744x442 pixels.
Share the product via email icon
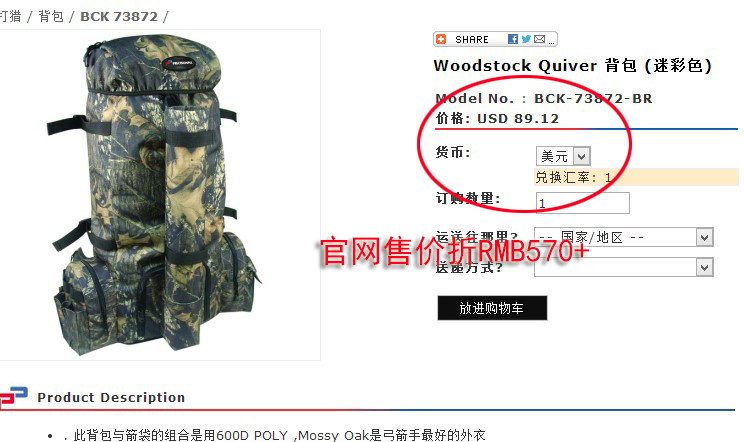pos(539,39)
